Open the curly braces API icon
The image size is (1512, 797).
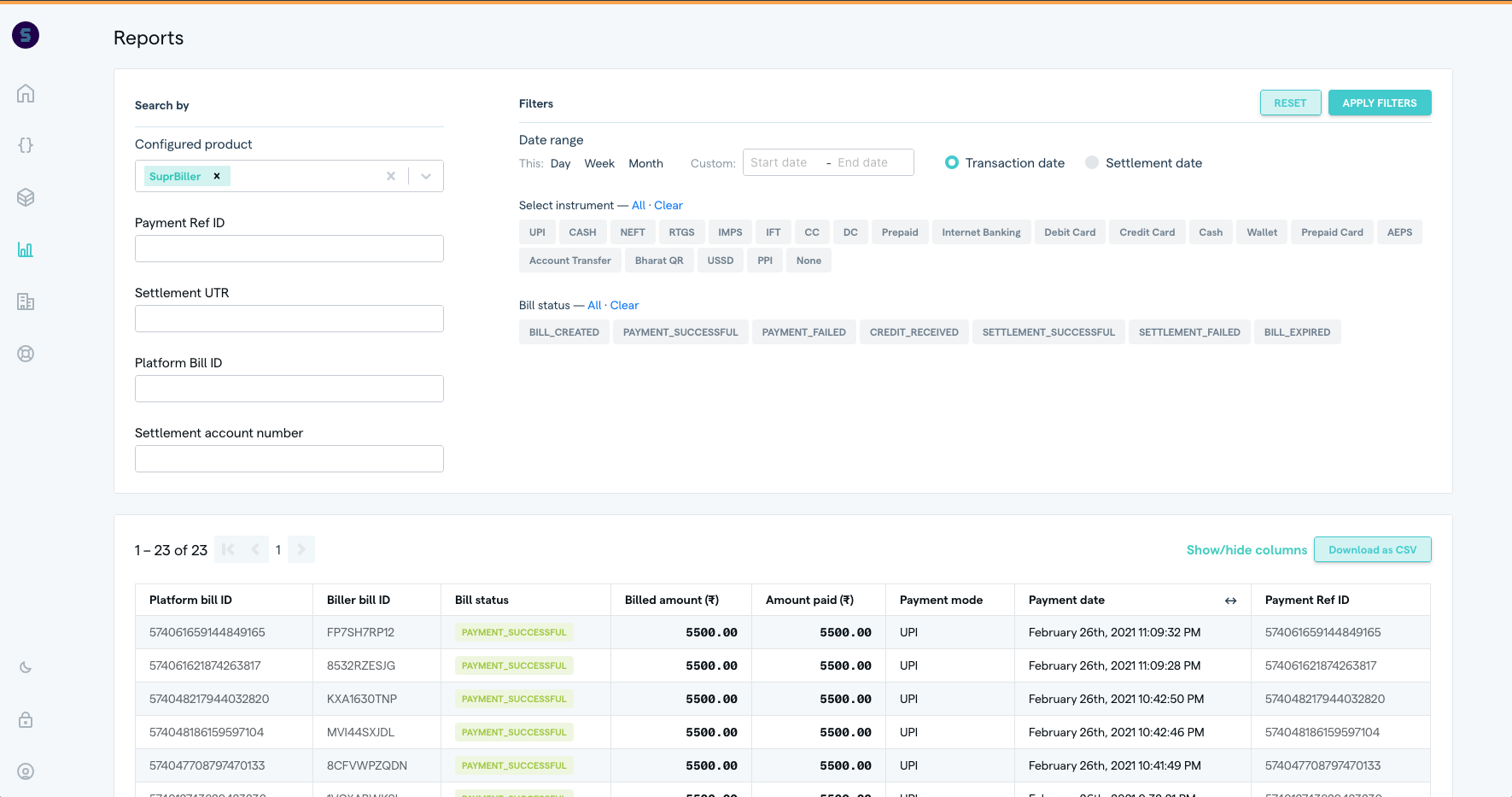coord(26,145)
